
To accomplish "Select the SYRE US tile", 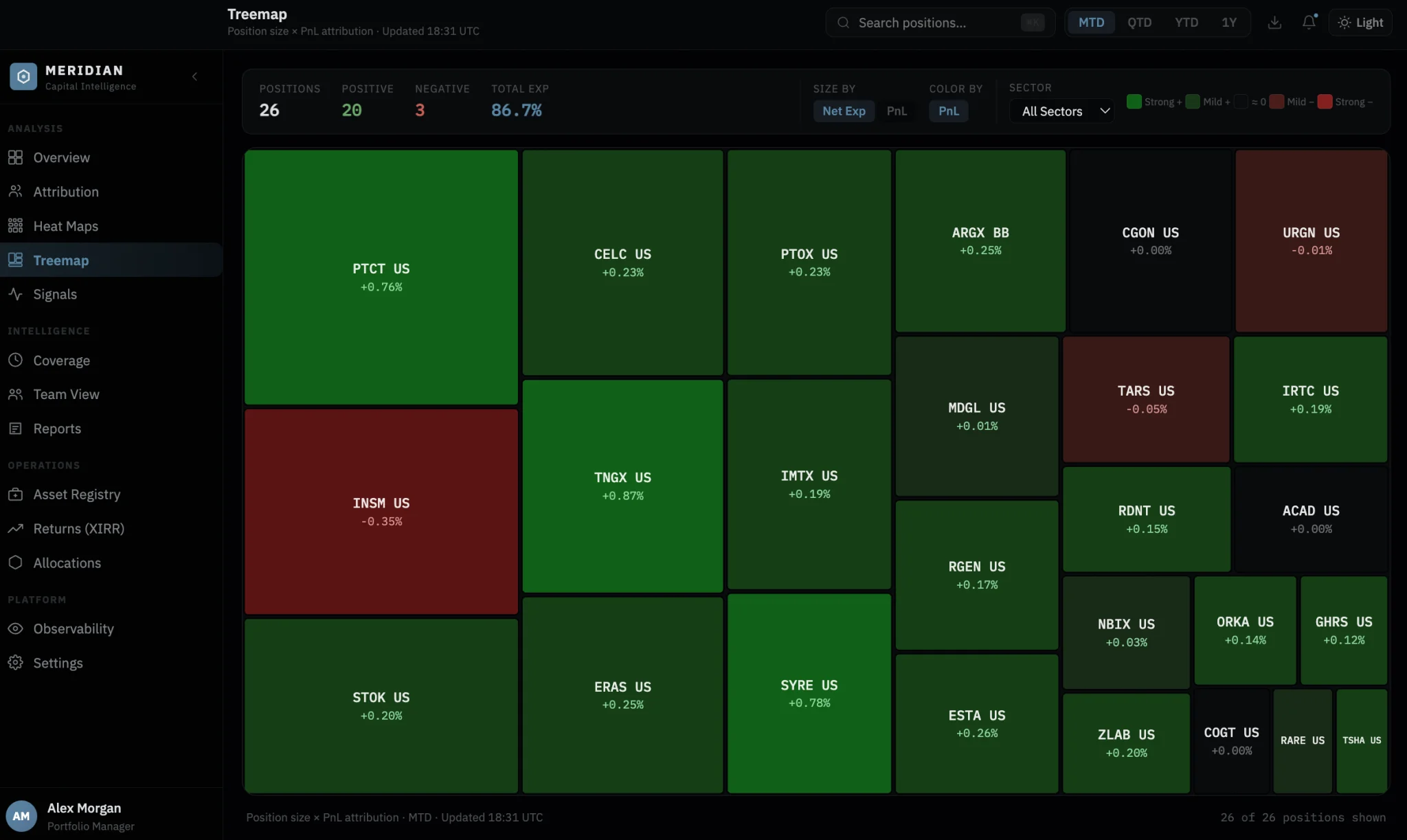I will [809, 693].
